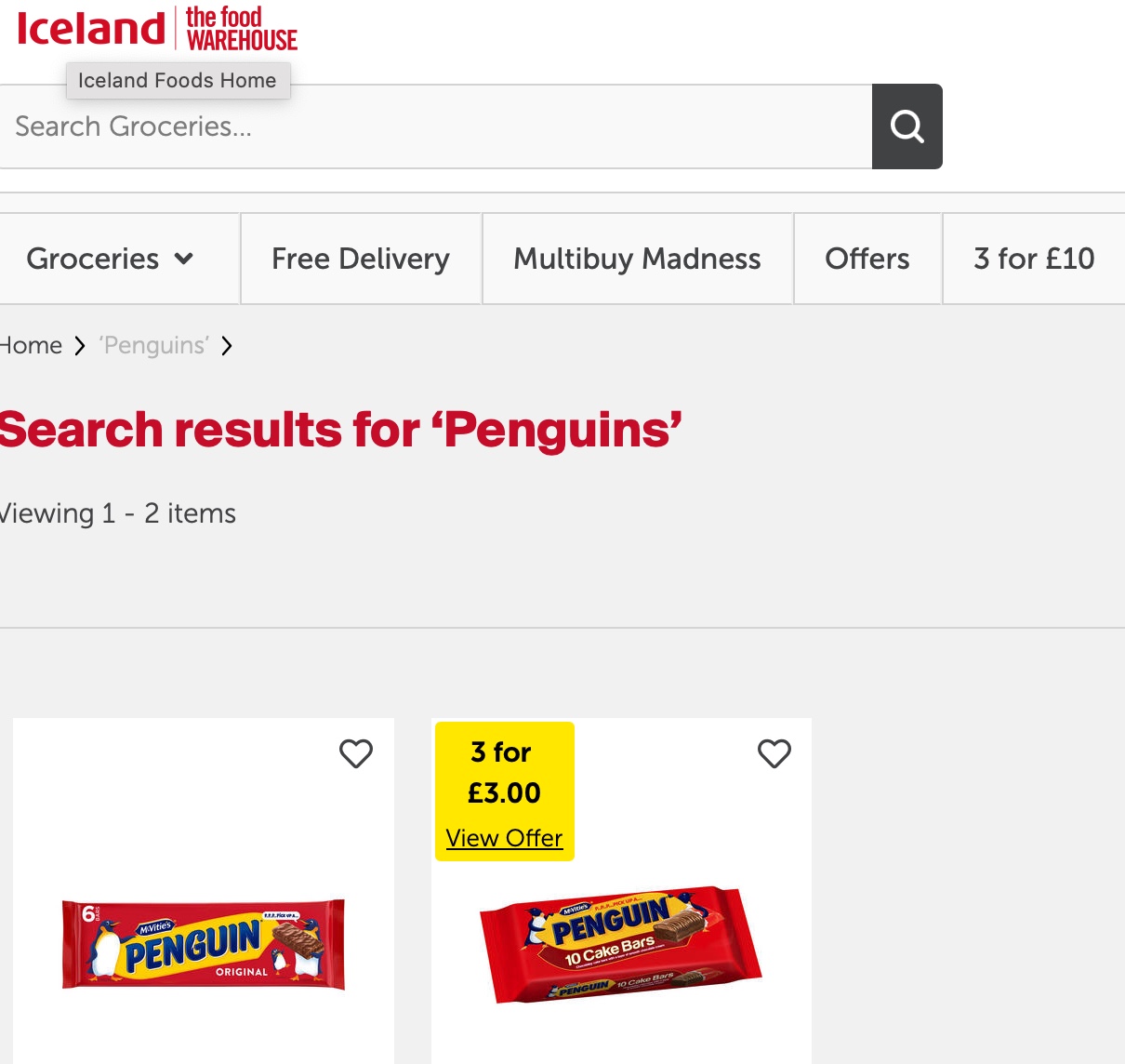Screen dimensions: 1125x1064
Task: Open the 3 for £10 section
Action: point(1033,259)
